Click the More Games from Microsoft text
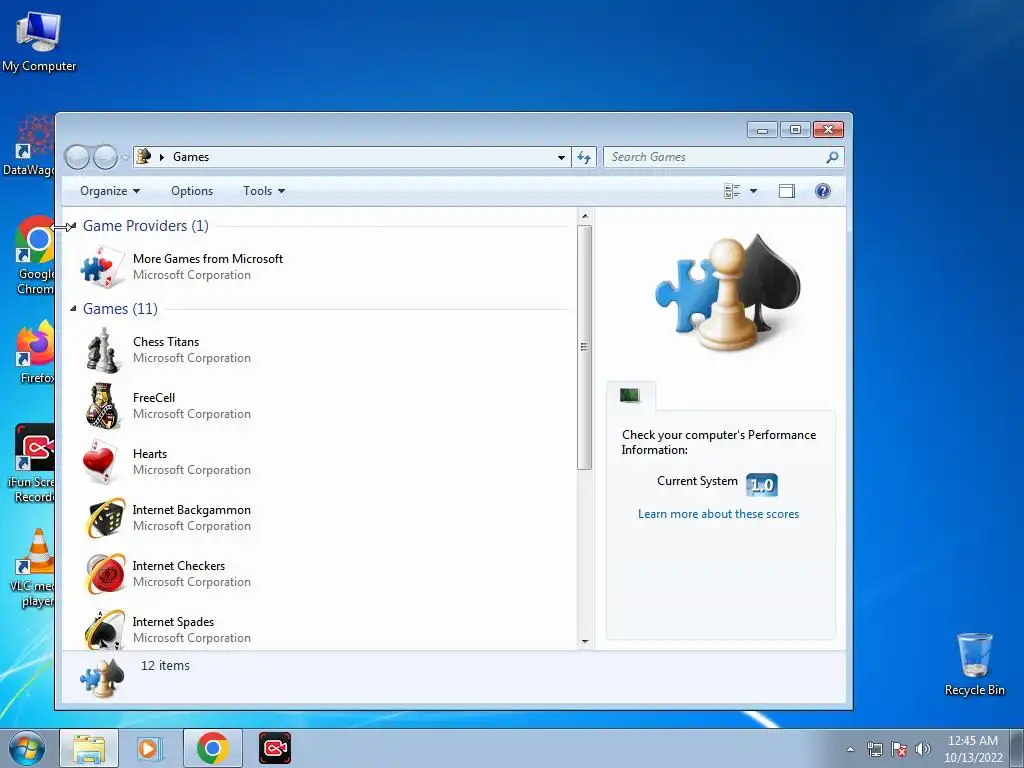The width and height of the screenshot is (1024, 768). [x=208, y=259]
